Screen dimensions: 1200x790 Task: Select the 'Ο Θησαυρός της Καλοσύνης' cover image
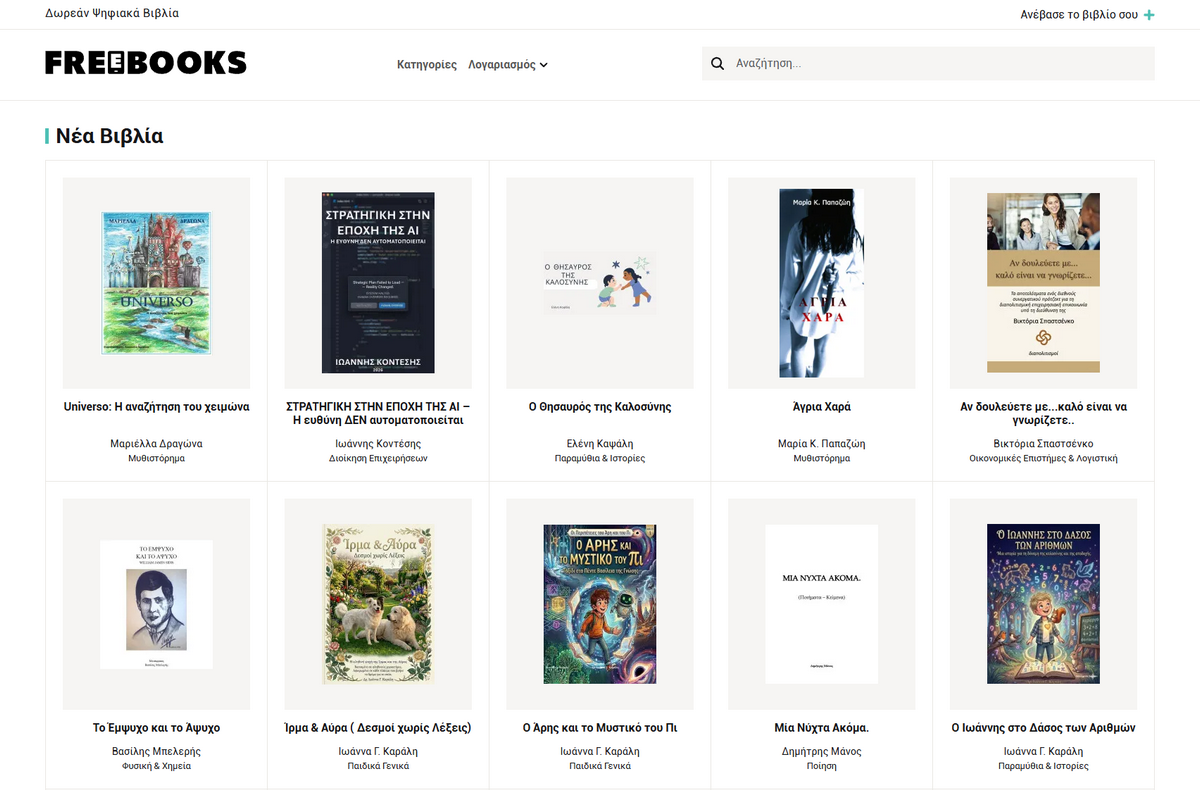[600, 283]
